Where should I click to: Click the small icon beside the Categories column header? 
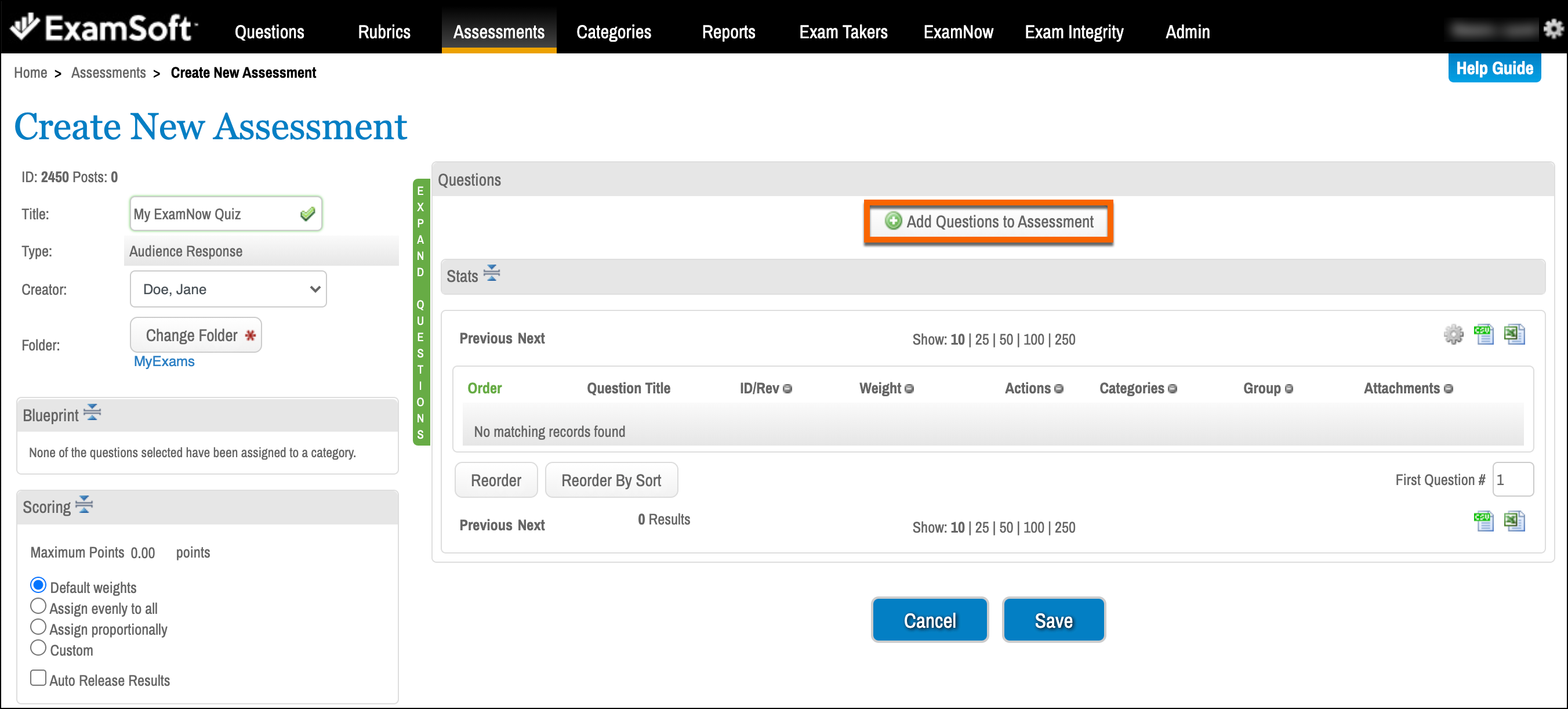pos(1173,389)
